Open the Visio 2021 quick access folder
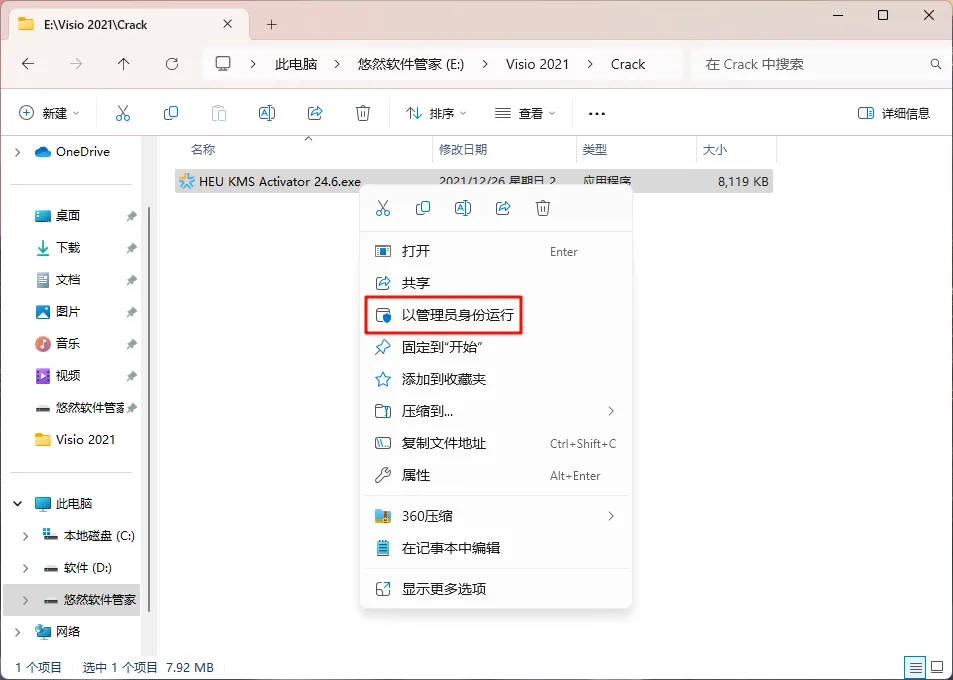The height and width of the screenshot is (680, 953). click(75, 440)
